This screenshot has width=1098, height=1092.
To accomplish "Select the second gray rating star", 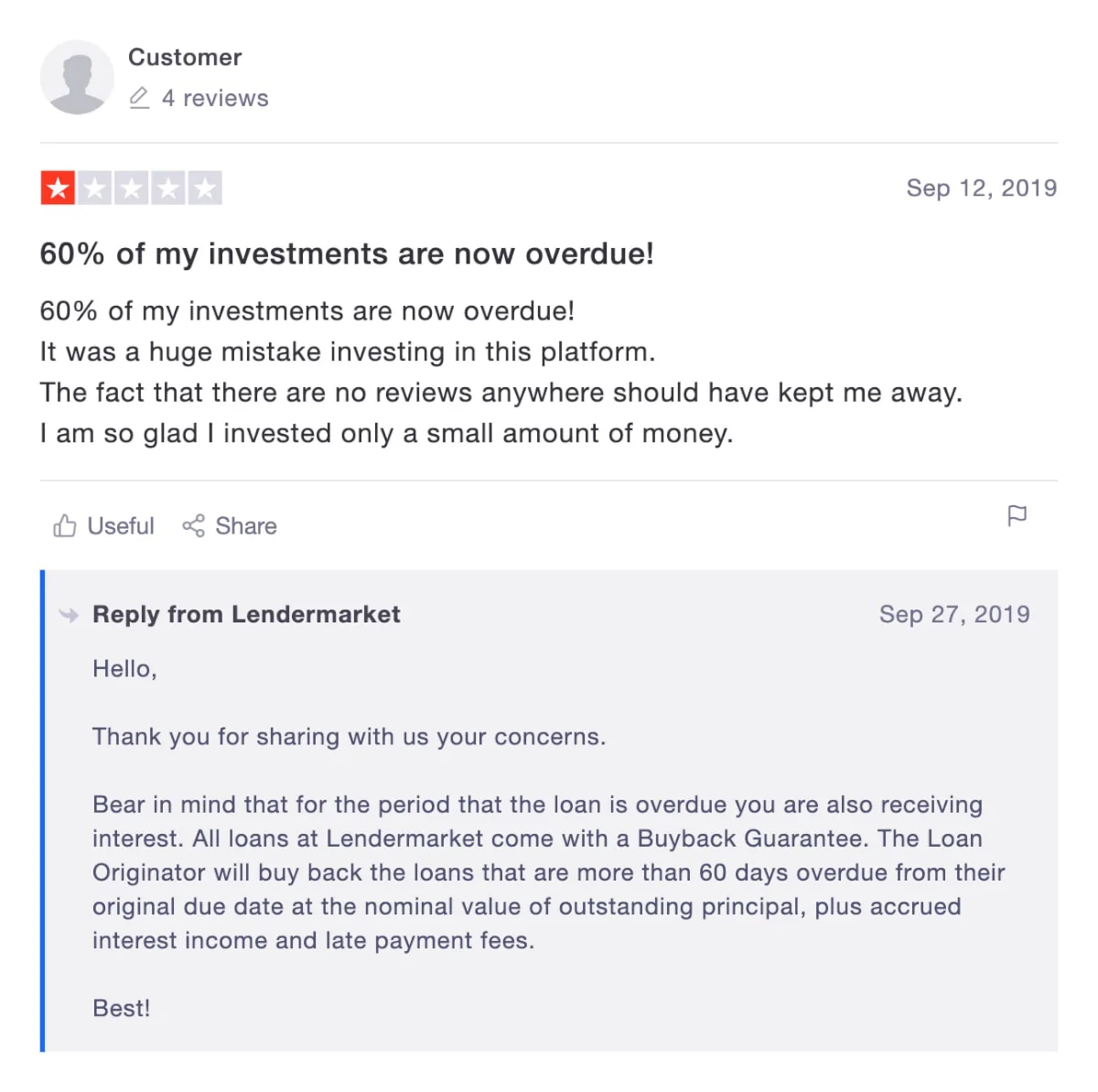I will coord(94,189).
